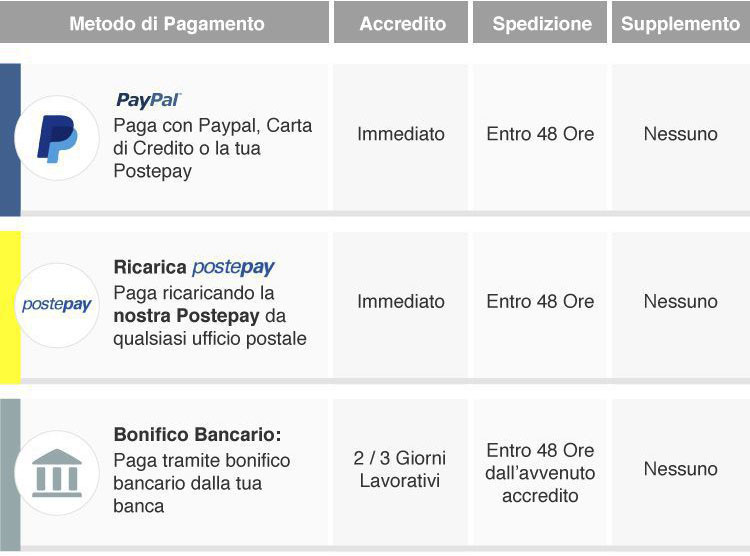The image size is (750, 556).
Task: Click the bank building icon
Action: pos(57,473)
